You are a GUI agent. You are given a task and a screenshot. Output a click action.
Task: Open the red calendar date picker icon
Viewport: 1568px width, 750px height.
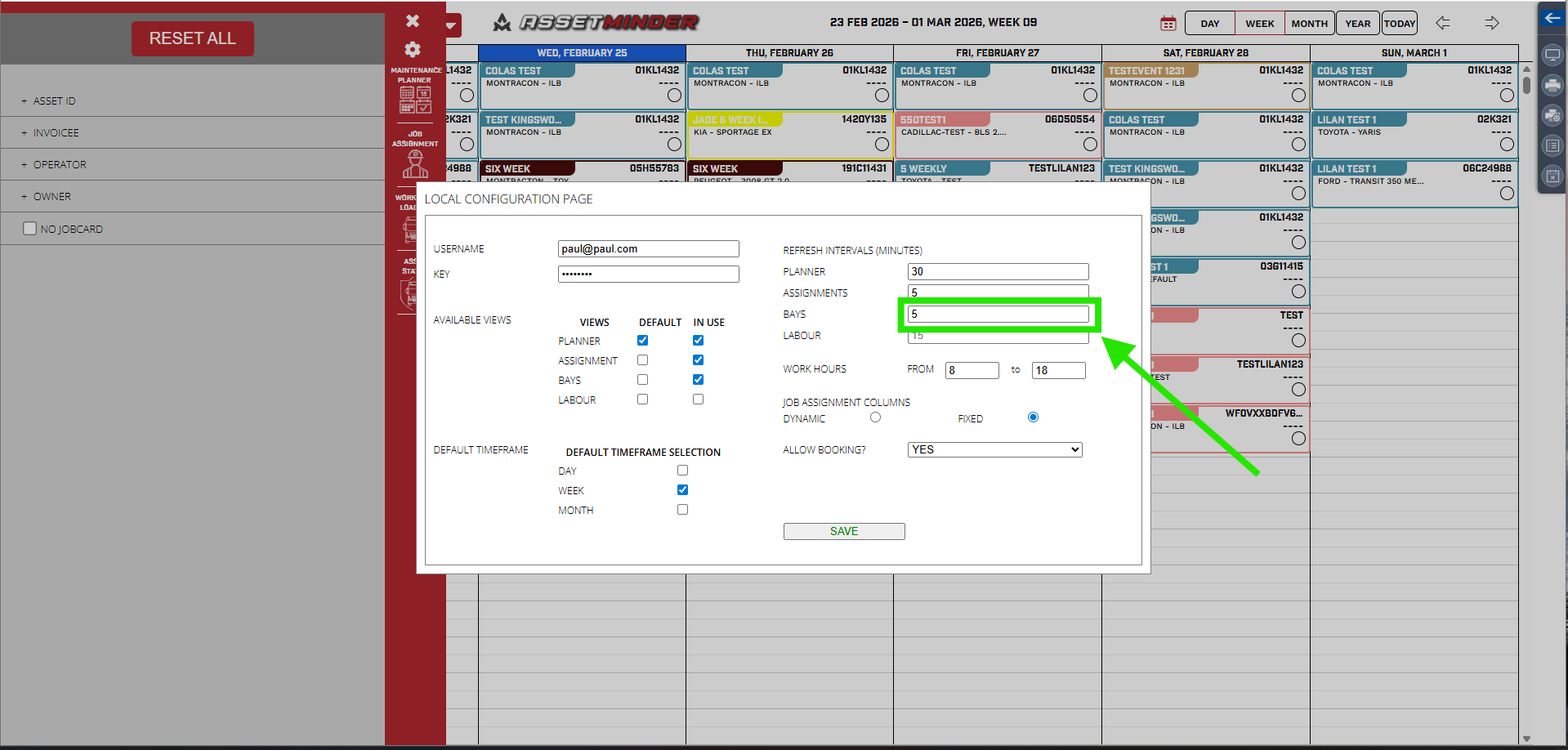click(1168, 24)
